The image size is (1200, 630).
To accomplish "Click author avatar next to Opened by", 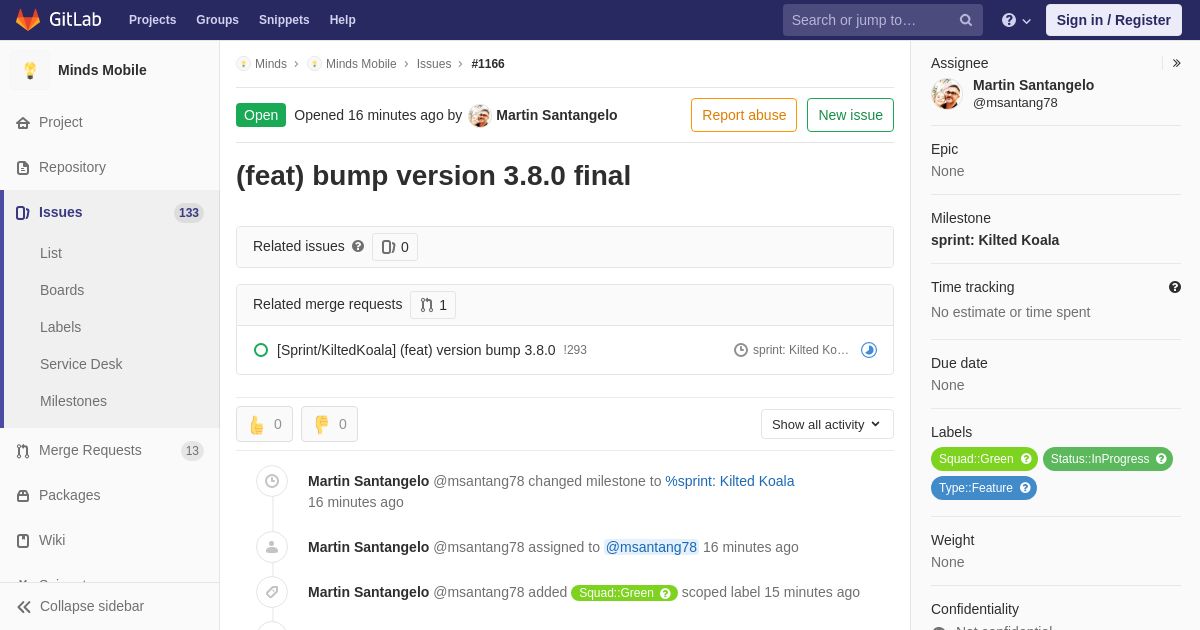I will (480, 116).
